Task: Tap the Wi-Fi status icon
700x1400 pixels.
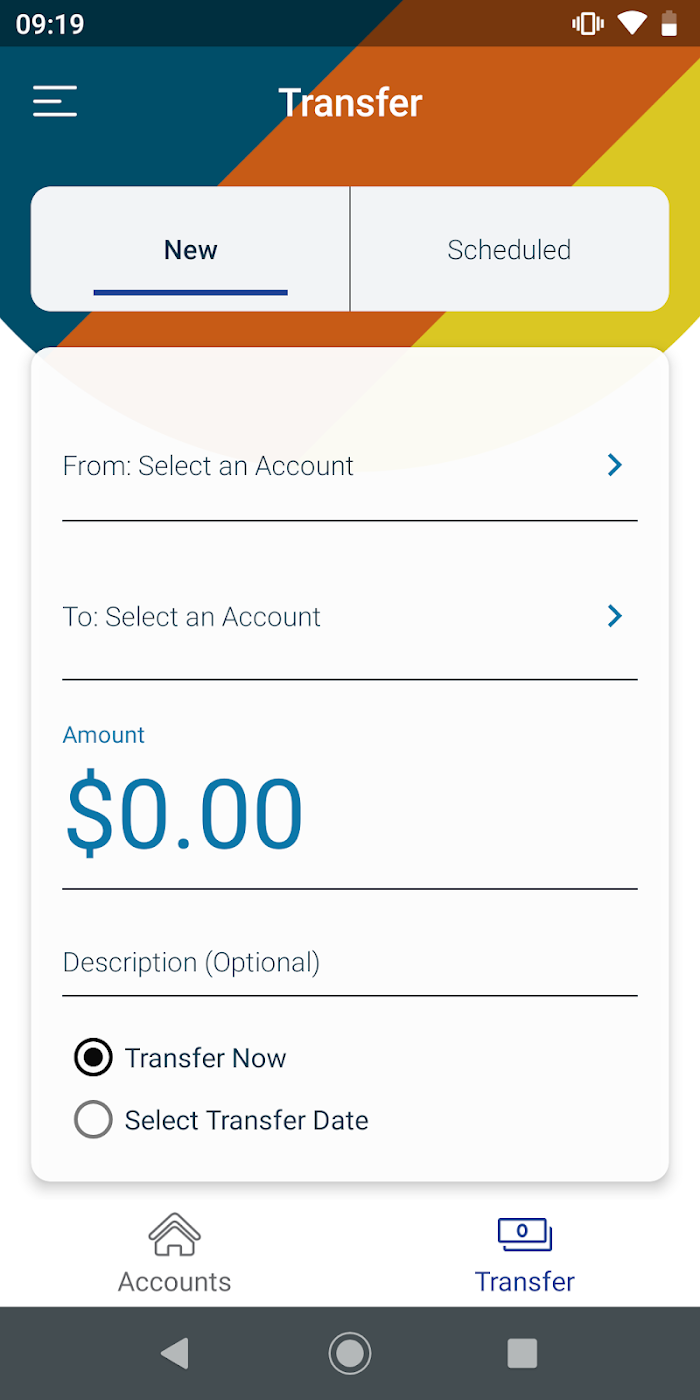Action: pyautogui.click(x=631, y=24)
